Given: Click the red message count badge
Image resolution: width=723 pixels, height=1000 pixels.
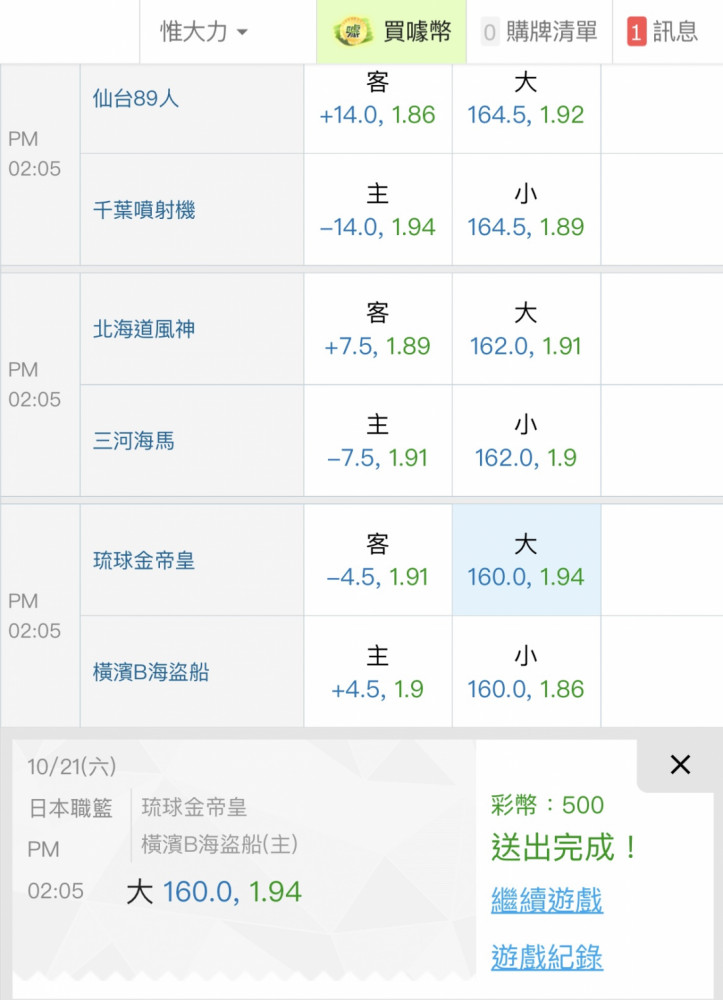Looking at the screenshot, I should click(x=636, y=32).
